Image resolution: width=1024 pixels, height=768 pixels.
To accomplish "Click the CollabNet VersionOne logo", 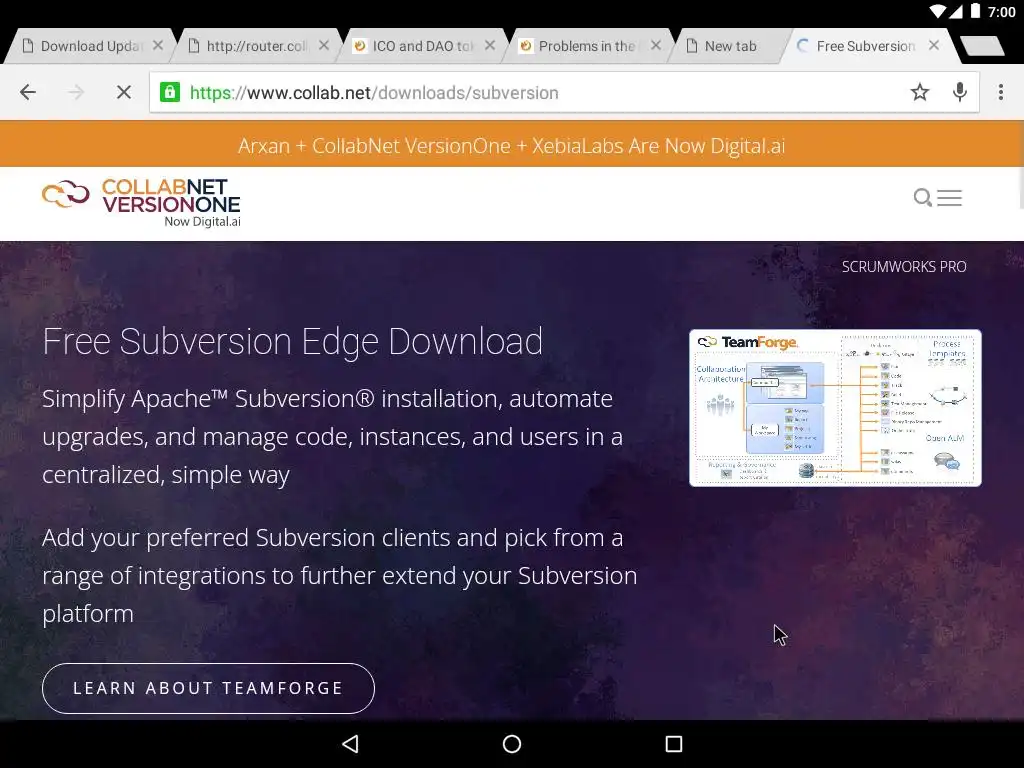I will tap(141, 202).
